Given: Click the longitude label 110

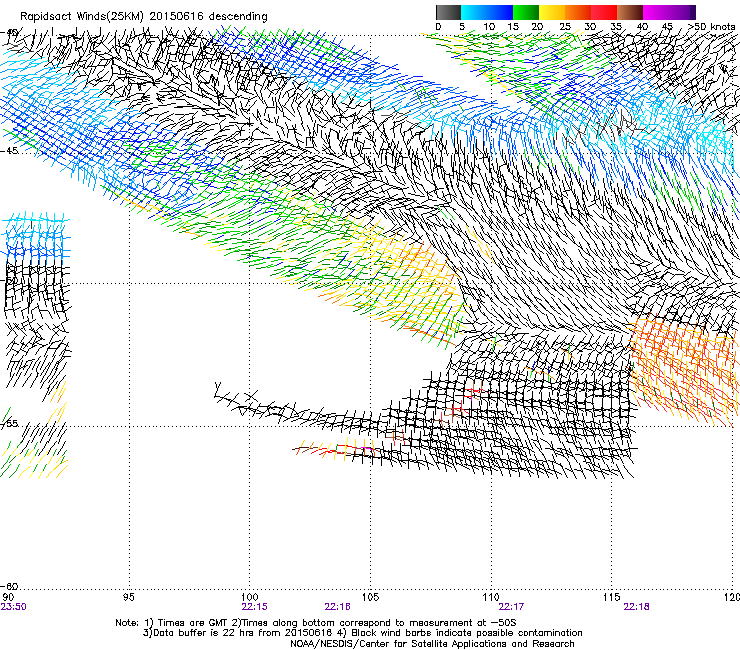Looking at the screenshot, I should click(x=491, y=597).
